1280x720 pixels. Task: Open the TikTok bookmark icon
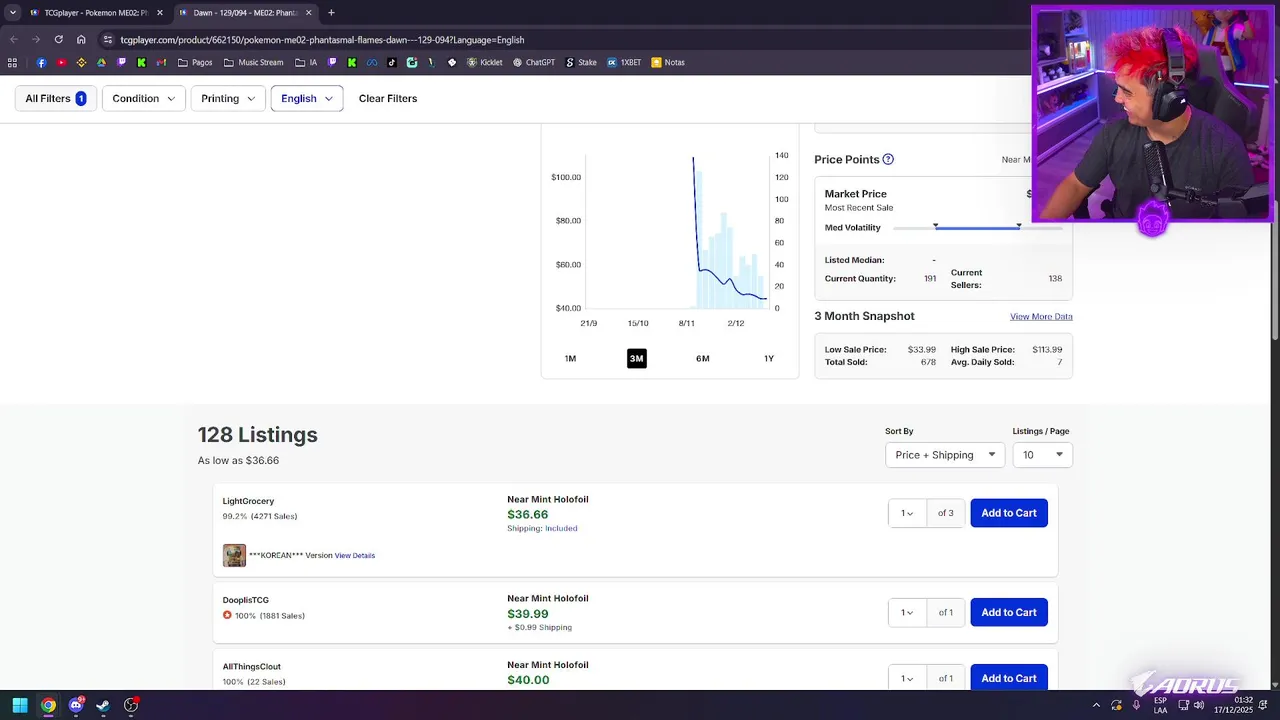[391, 62]
